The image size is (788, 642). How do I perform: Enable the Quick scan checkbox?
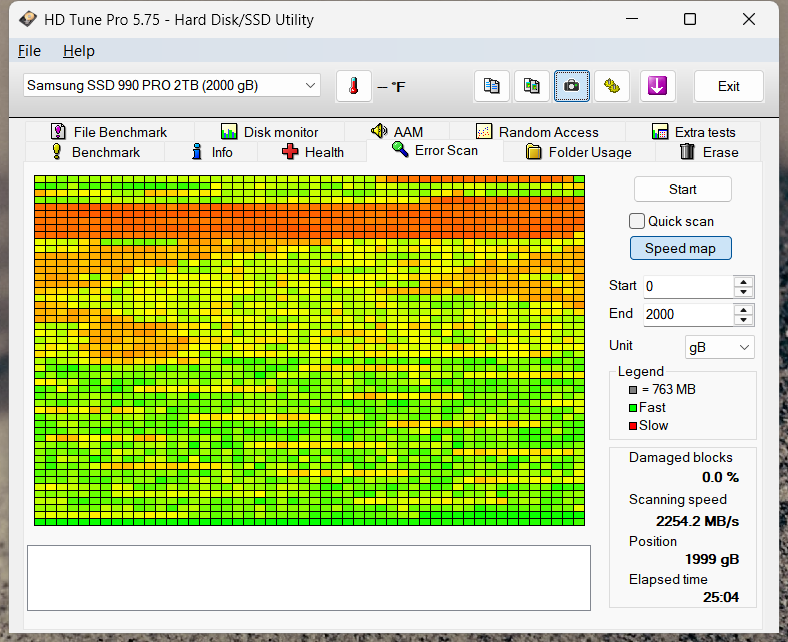pyautogui.click(x=637, y=221)
